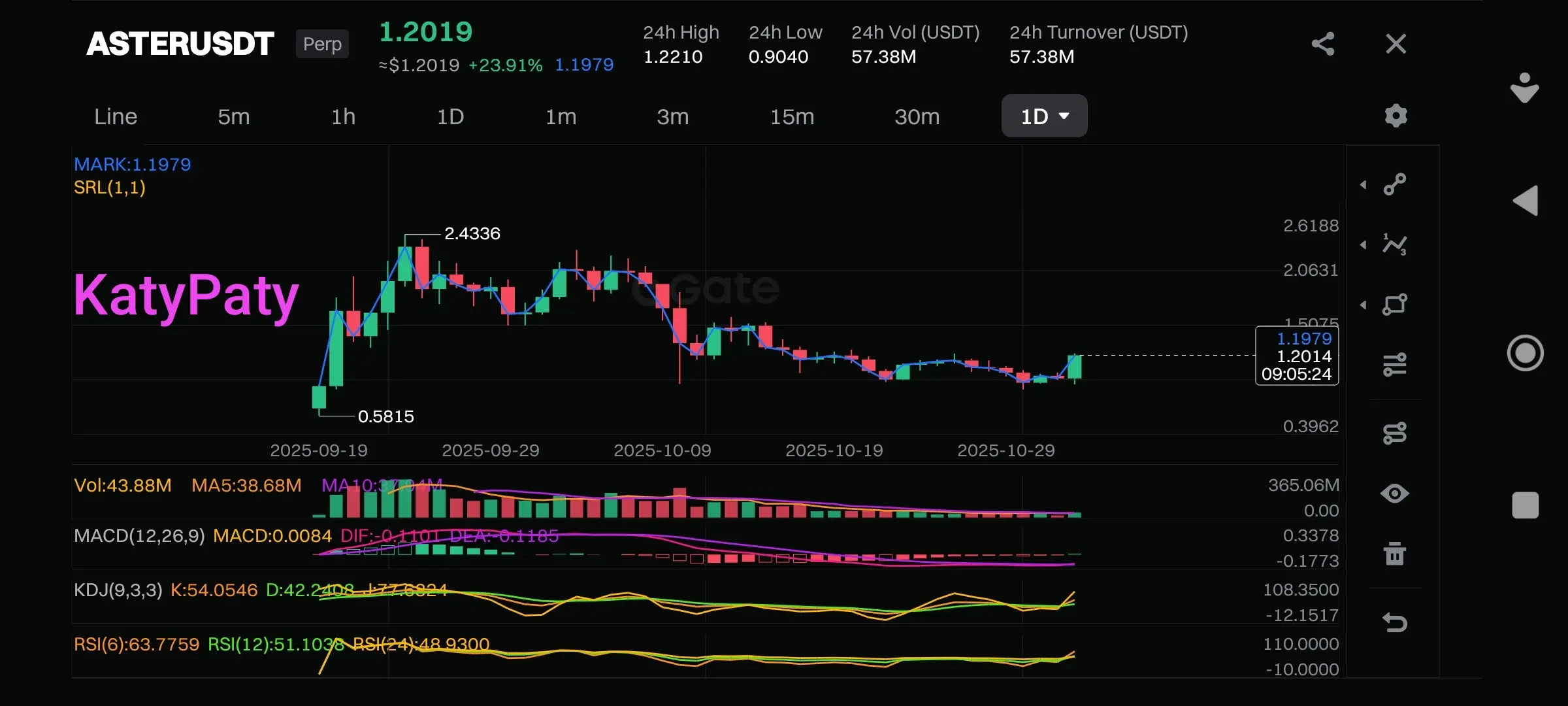Select the trend line drawing tool
The height and width of the screenshot is (706, 1568).
click(x=1395, y=184)
